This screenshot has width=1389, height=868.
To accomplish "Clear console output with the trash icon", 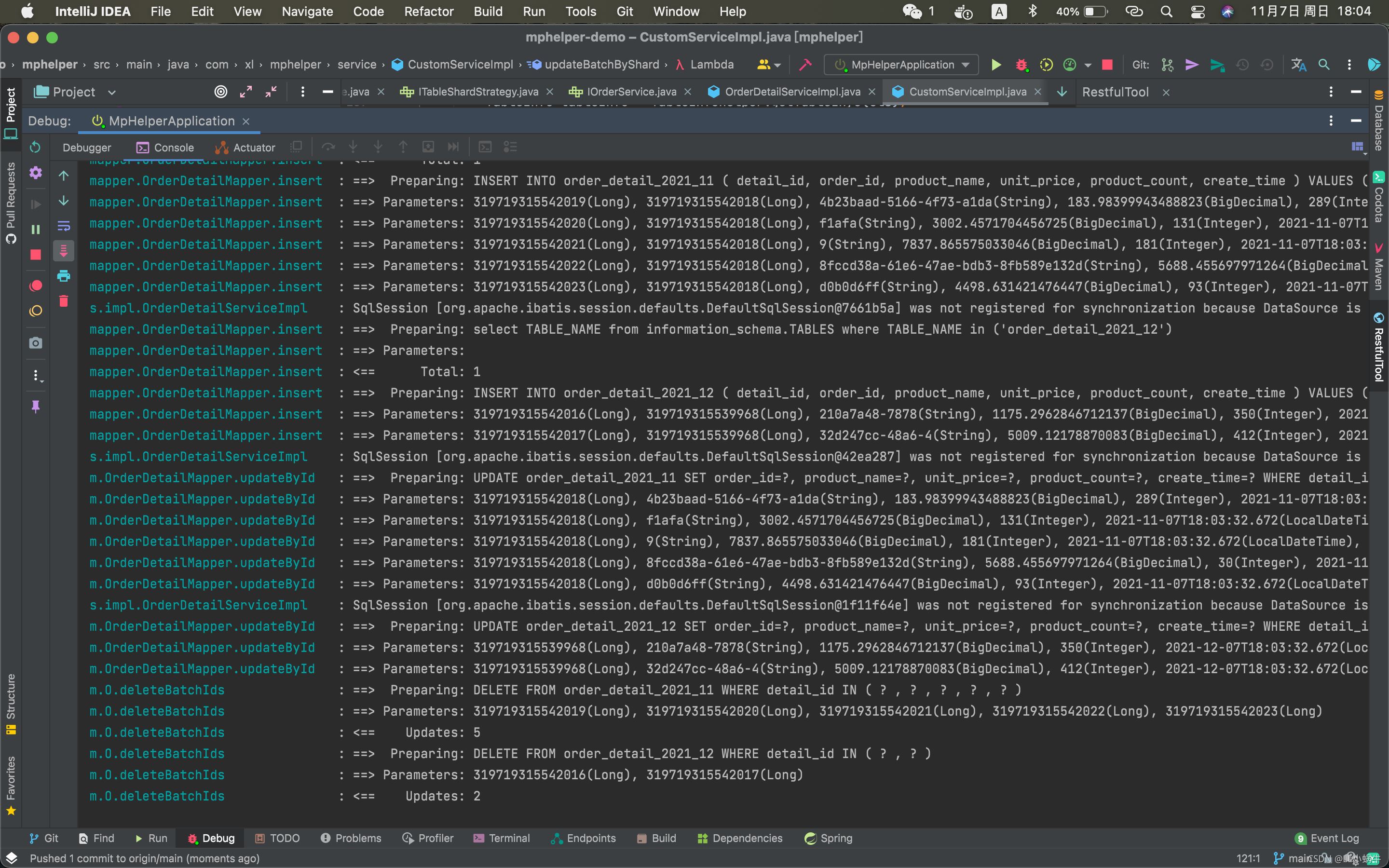I will tap(64, 301).
